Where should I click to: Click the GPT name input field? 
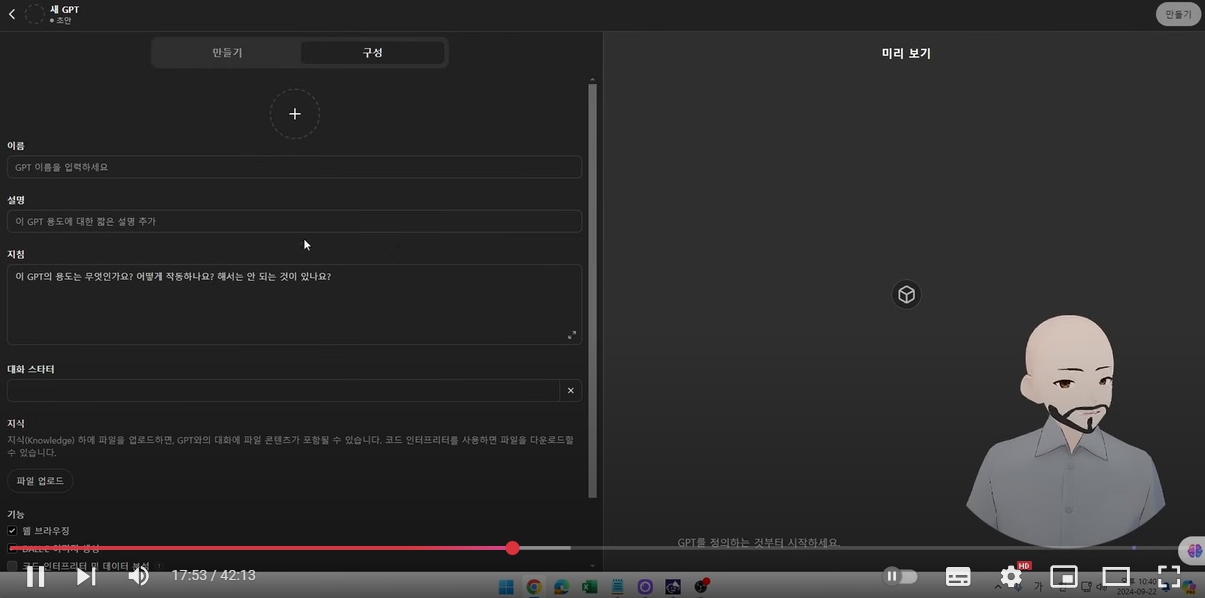[x=294, y=167]
